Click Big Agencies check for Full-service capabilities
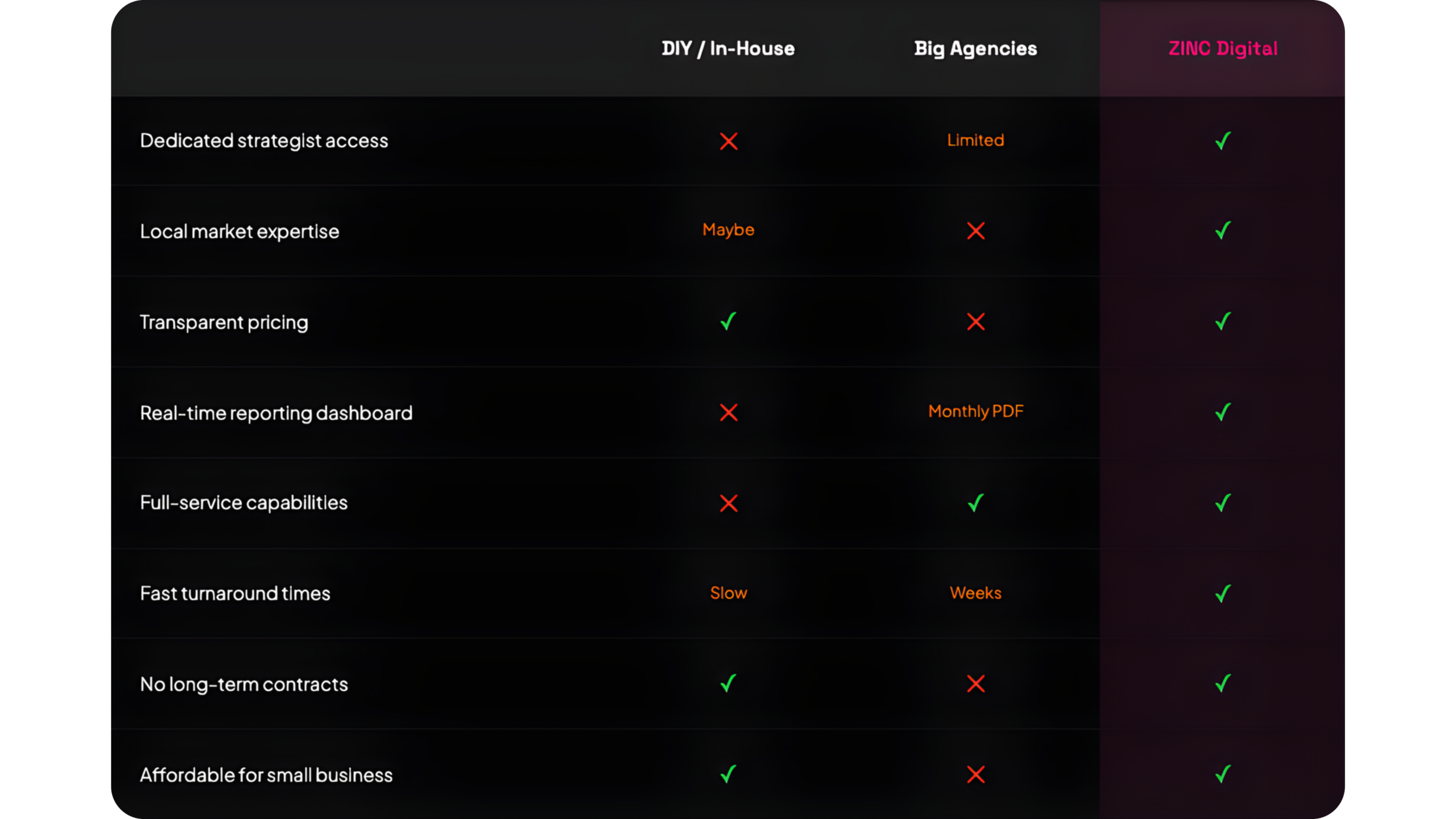 (976, 503)
